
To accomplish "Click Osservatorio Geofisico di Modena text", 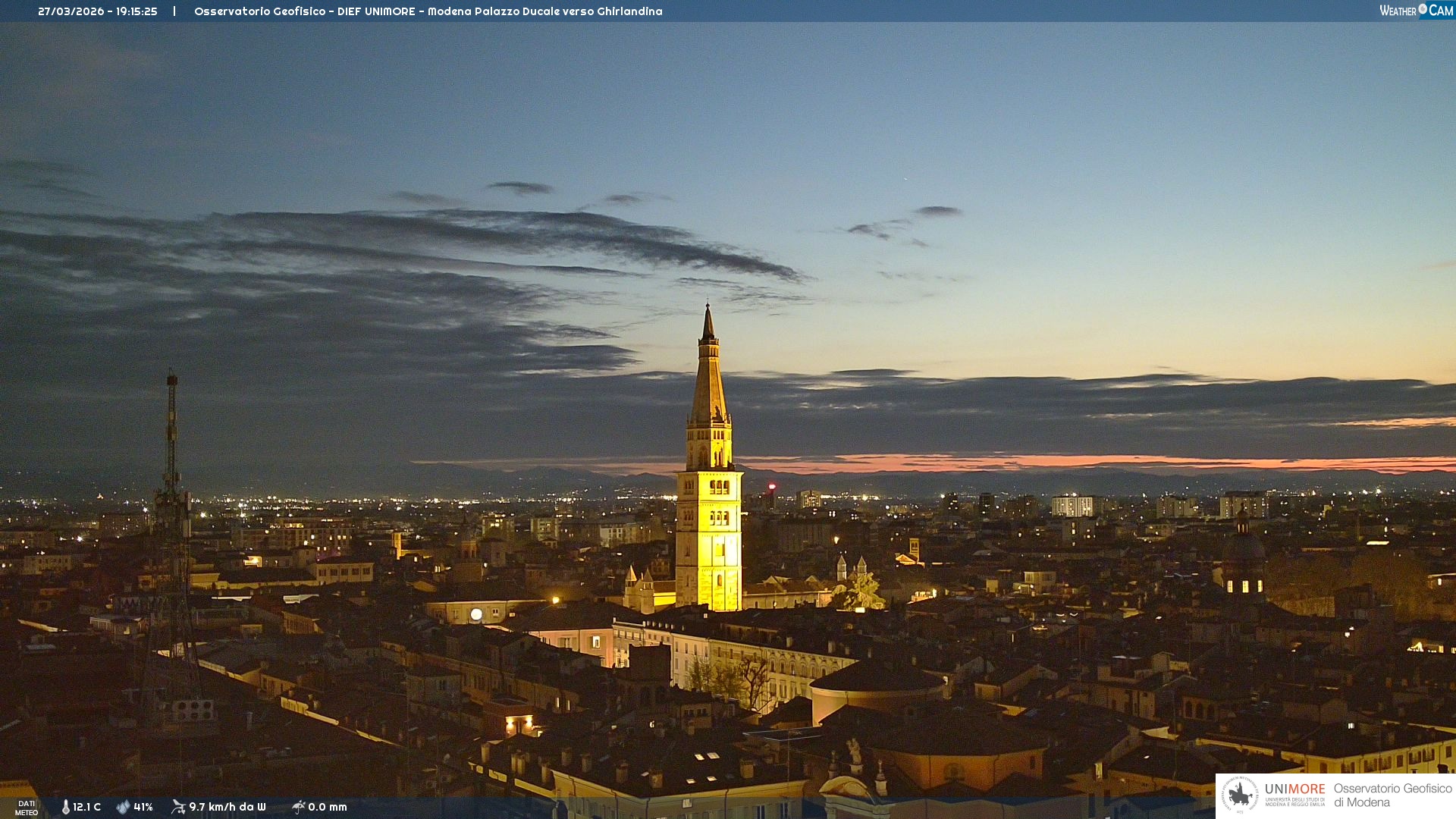I will click(x=1392, y=795).
